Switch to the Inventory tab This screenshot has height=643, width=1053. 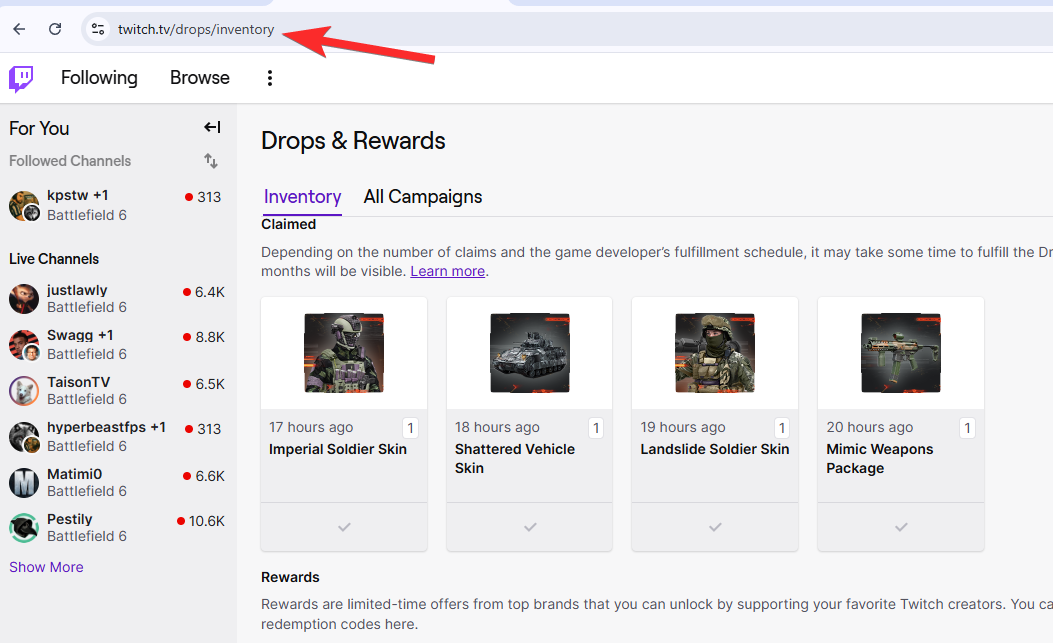[x=302, y=197]
